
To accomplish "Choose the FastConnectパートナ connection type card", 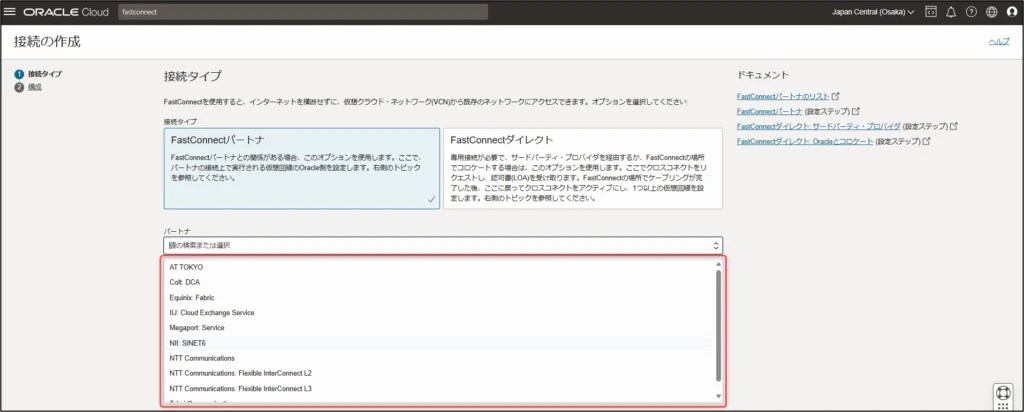I will tap(302, 168).
